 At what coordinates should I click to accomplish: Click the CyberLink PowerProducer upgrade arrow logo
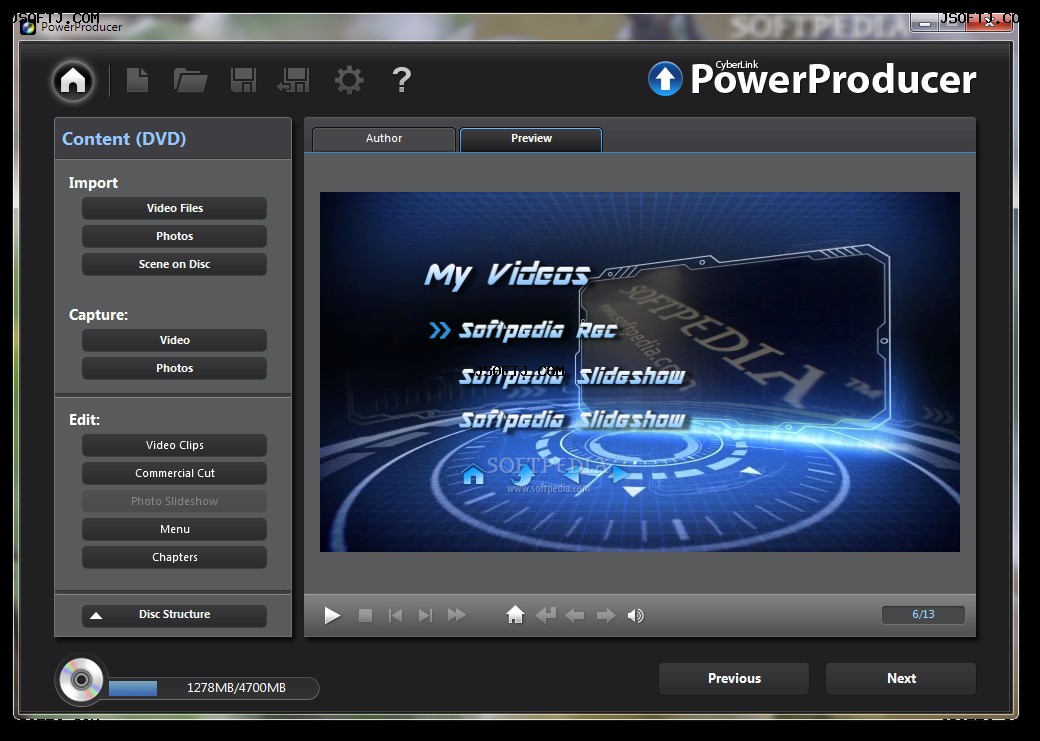pyautogui.click(x=665, y=79)
